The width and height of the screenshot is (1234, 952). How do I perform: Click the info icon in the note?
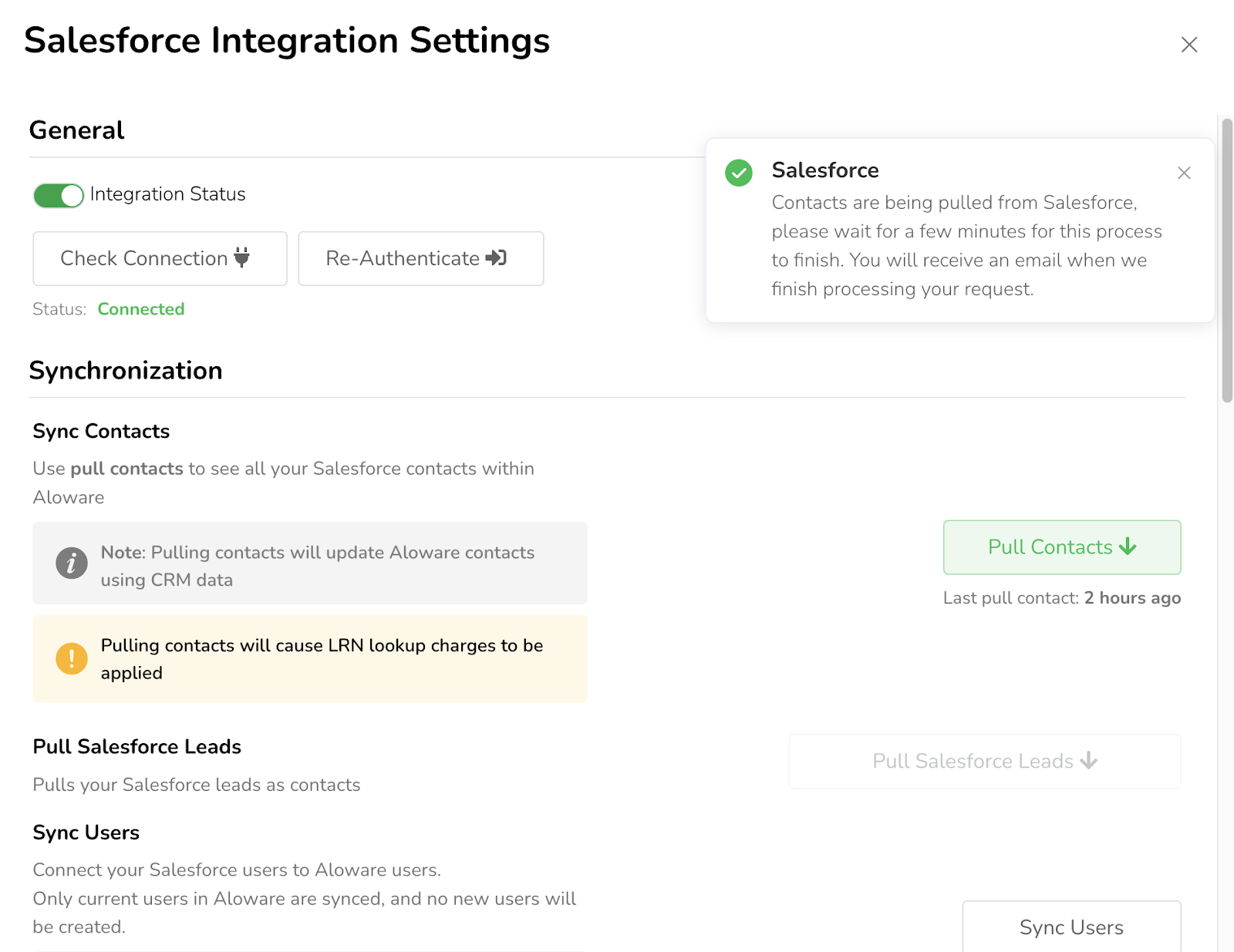(72, 563)
